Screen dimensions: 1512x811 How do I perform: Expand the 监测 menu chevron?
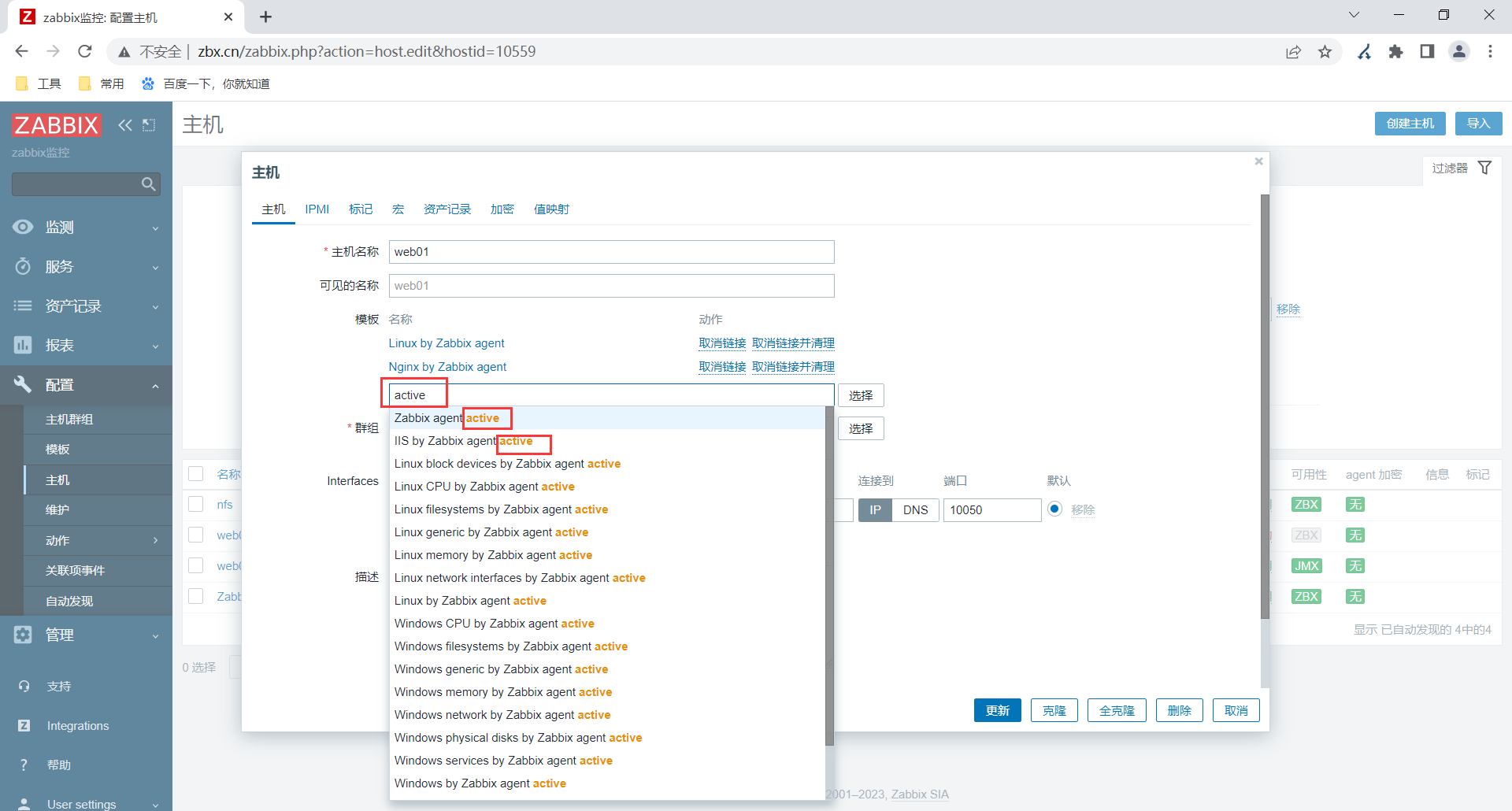[155, 228]
